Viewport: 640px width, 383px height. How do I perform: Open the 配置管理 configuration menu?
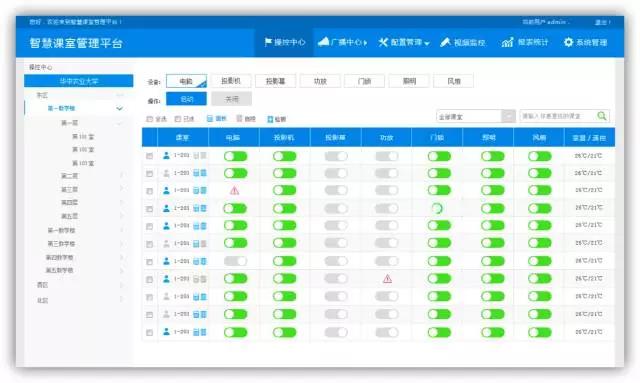coord(404,42)
